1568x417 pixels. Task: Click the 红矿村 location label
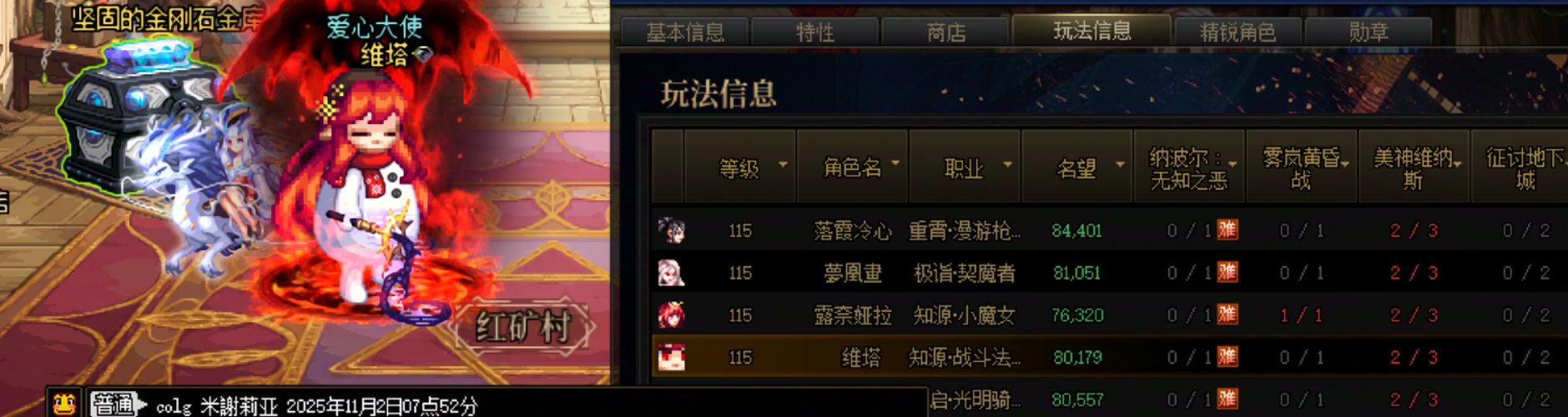pos(524,327)
